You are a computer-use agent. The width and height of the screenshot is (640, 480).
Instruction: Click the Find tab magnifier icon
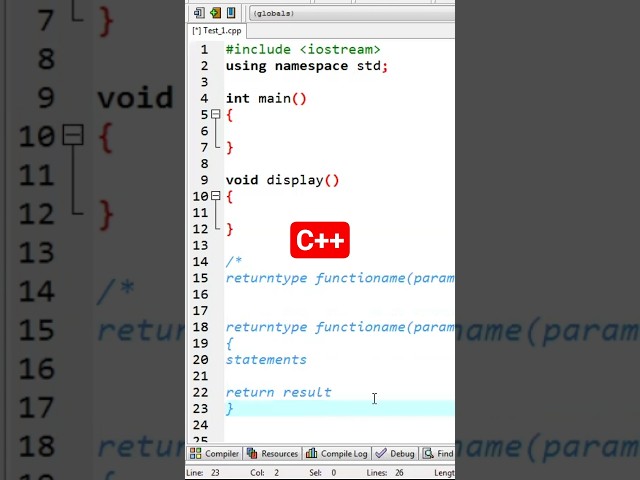[428, 453]
